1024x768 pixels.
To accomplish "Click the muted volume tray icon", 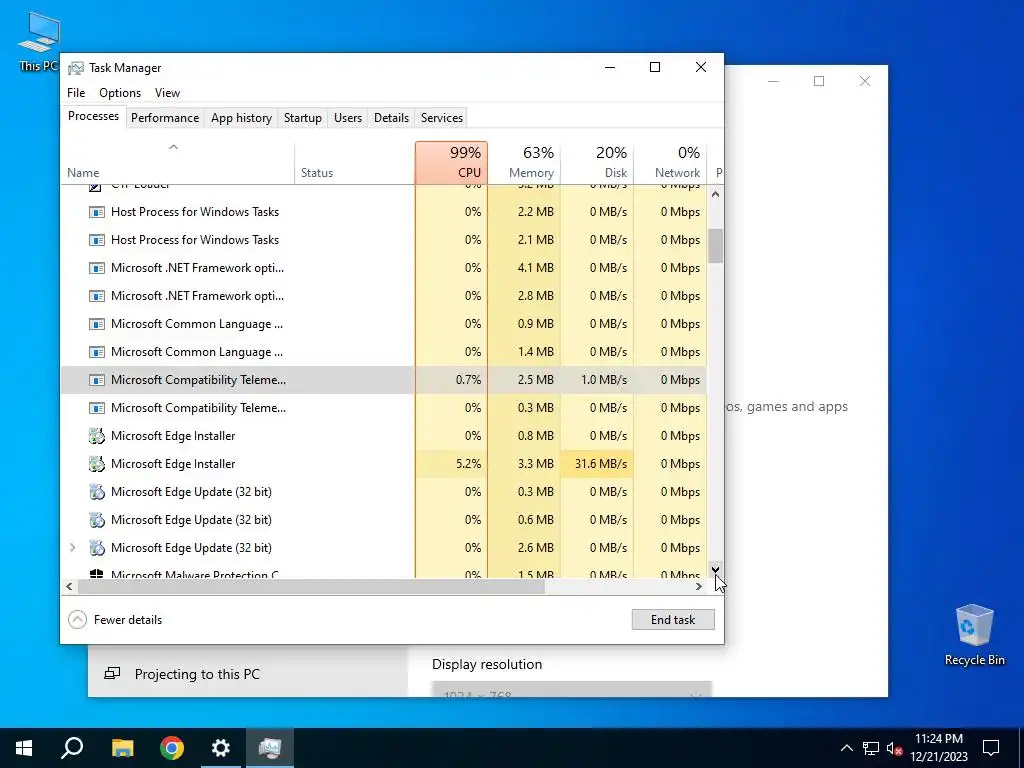I will 894,748.
